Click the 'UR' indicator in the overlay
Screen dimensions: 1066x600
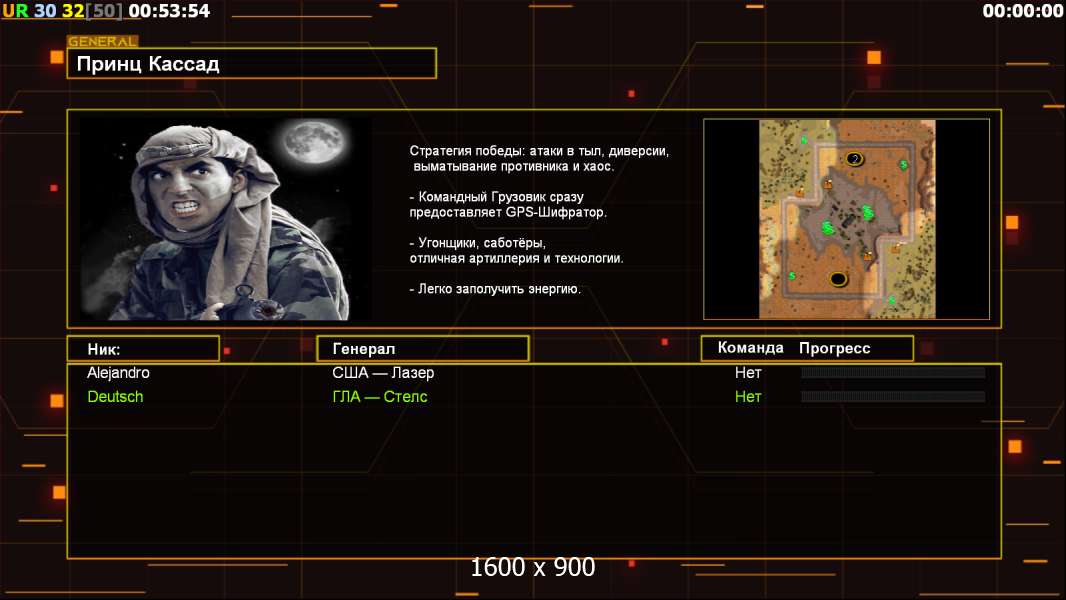coord(15,11)
